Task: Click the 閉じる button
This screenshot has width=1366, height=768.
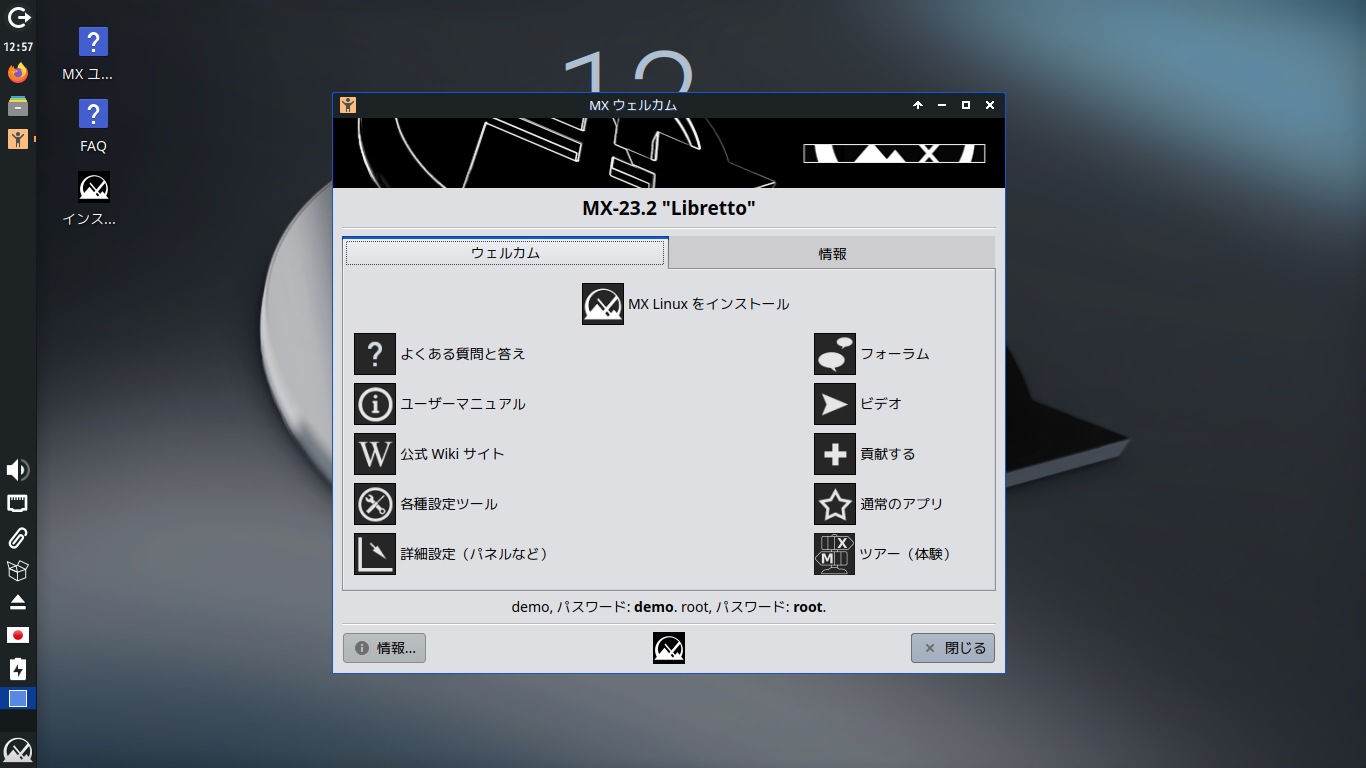Action: (x=953, y=648)
